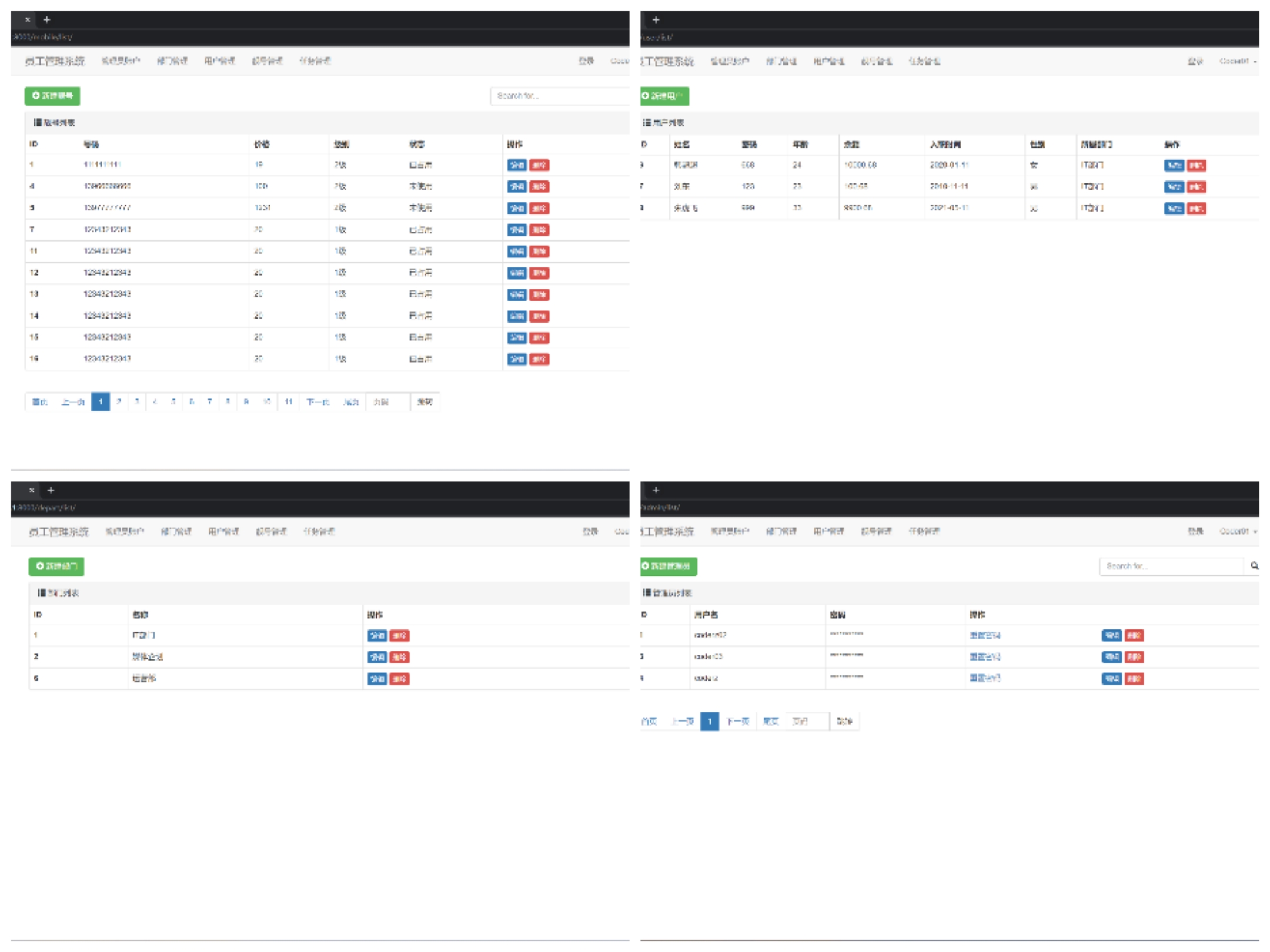Open new tab in mobile list window
The image size is (1270, 952).
46,19
